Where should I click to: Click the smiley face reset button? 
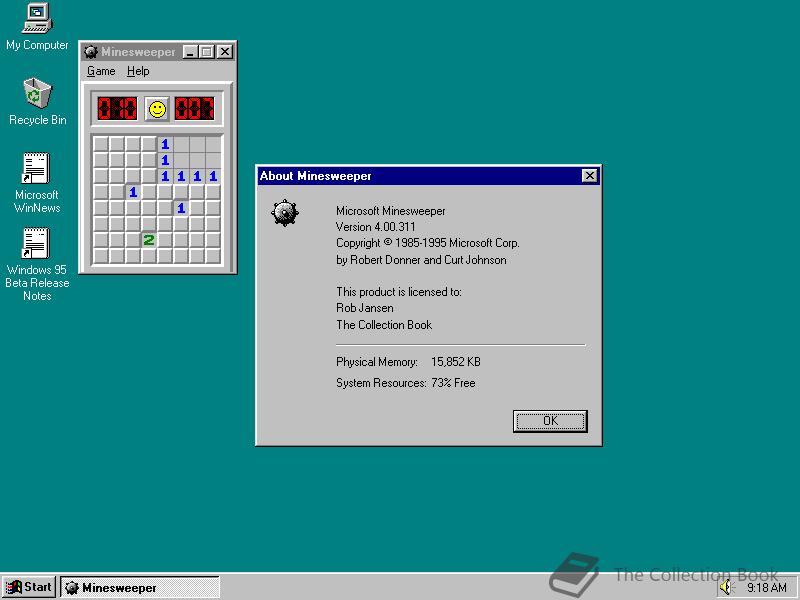pos(157,109)
